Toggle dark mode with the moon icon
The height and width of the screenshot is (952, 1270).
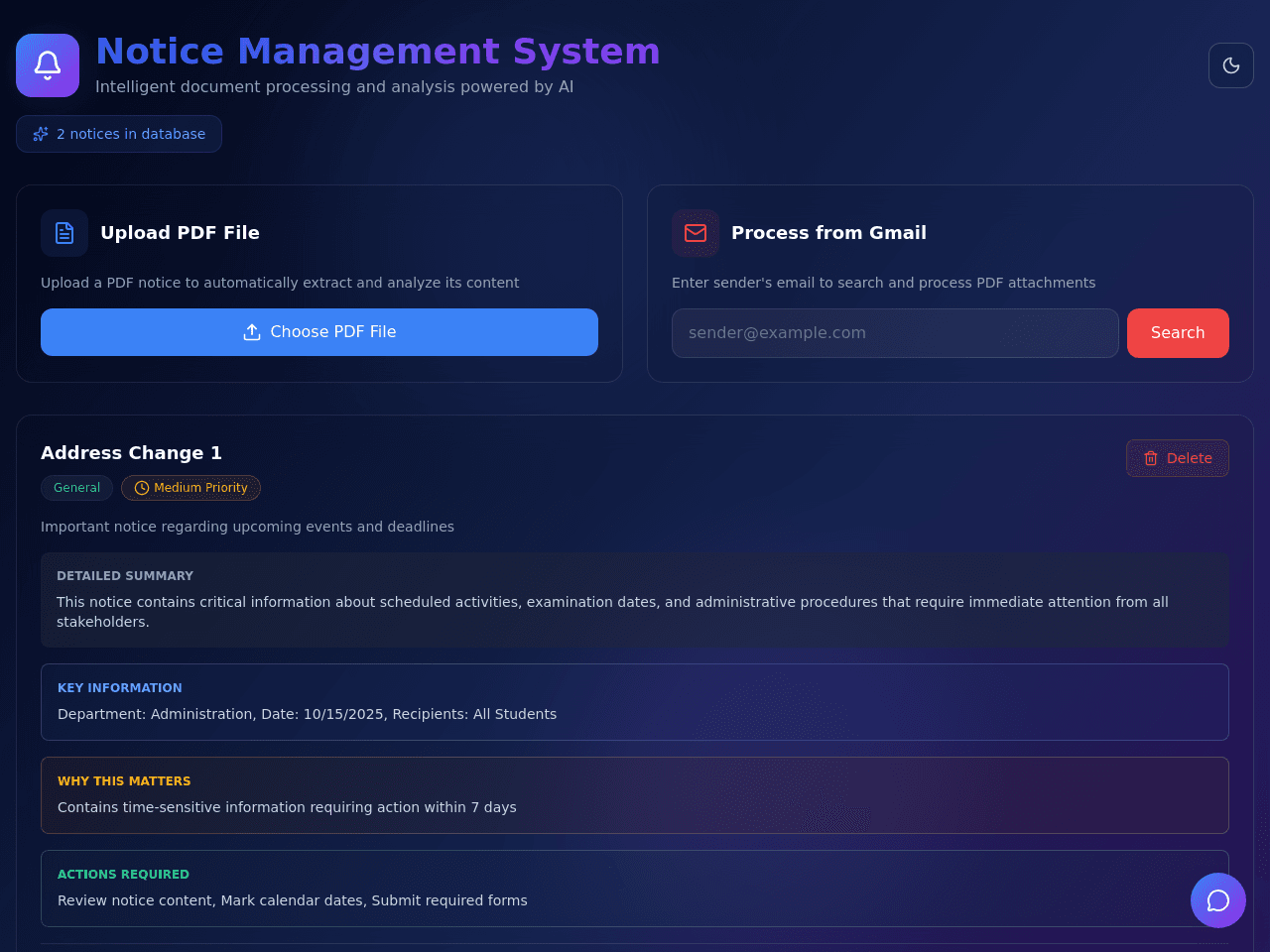(1231, 65)
